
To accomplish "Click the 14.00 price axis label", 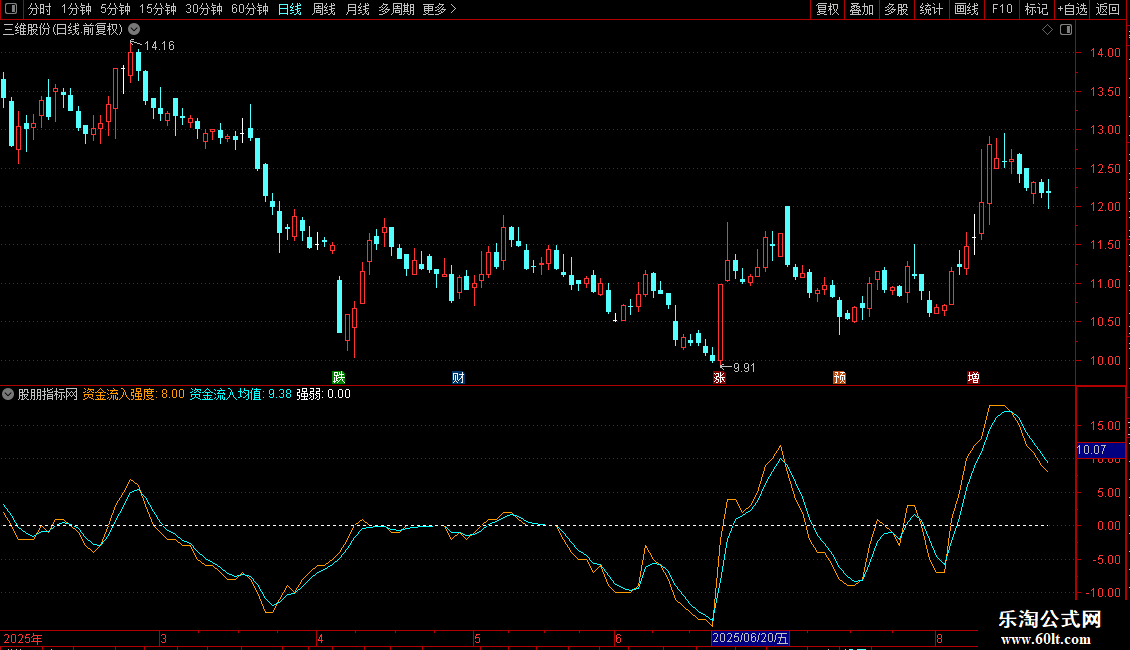I will (x=1105, y=53).
